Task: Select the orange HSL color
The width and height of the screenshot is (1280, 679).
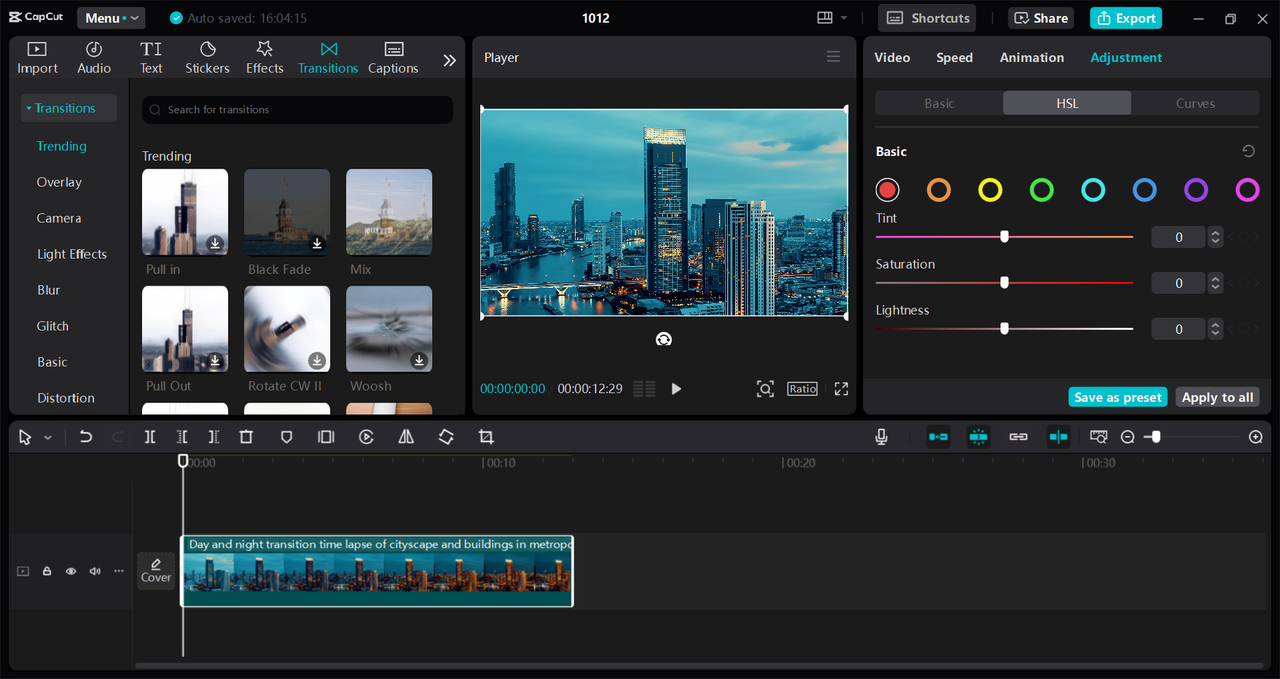Action: [x=938, y=190]
